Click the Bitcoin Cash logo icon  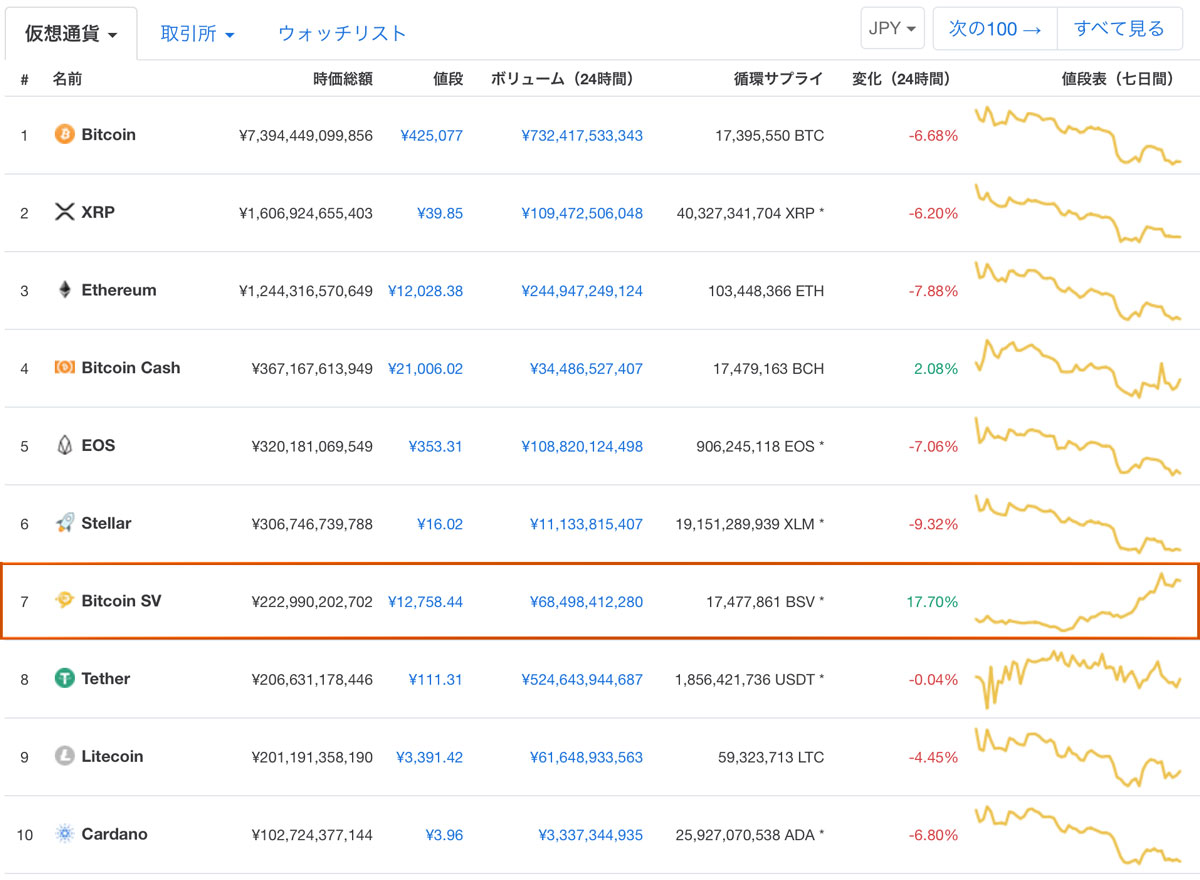[x=65, y=368]
